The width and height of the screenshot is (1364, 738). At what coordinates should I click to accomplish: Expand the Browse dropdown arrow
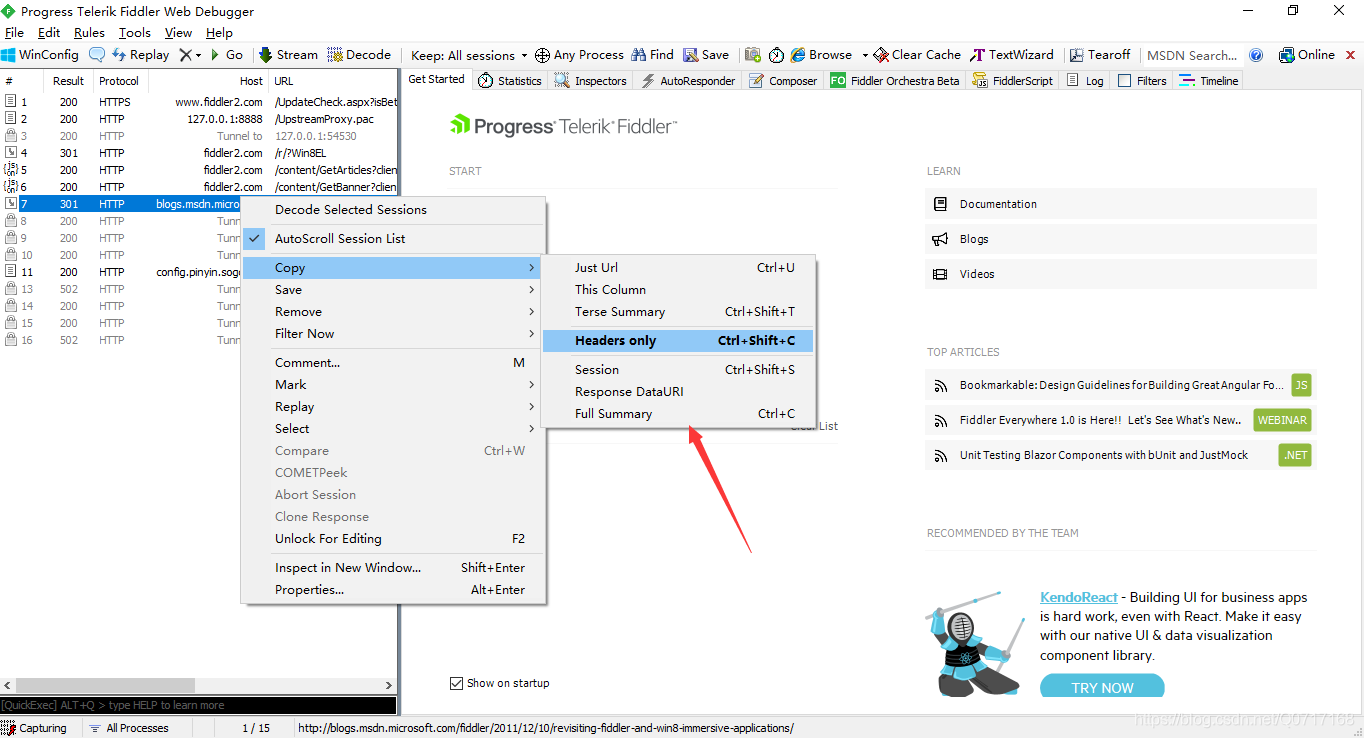[865, 55]
